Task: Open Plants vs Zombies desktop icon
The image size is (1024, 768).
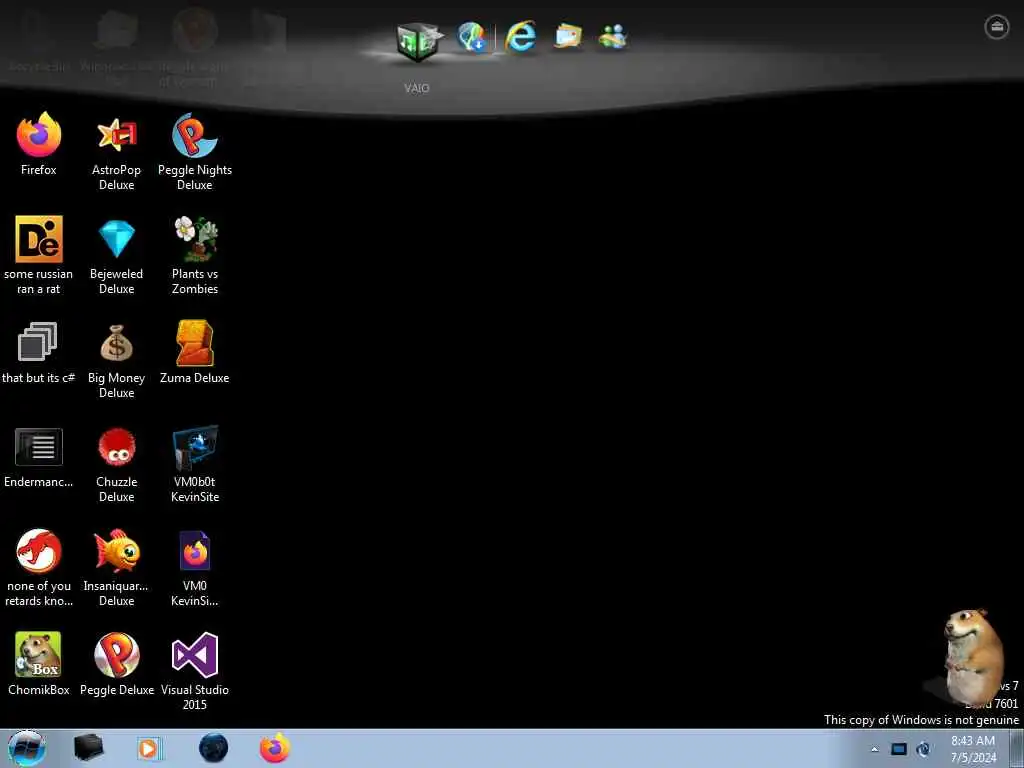Action: 195,255
